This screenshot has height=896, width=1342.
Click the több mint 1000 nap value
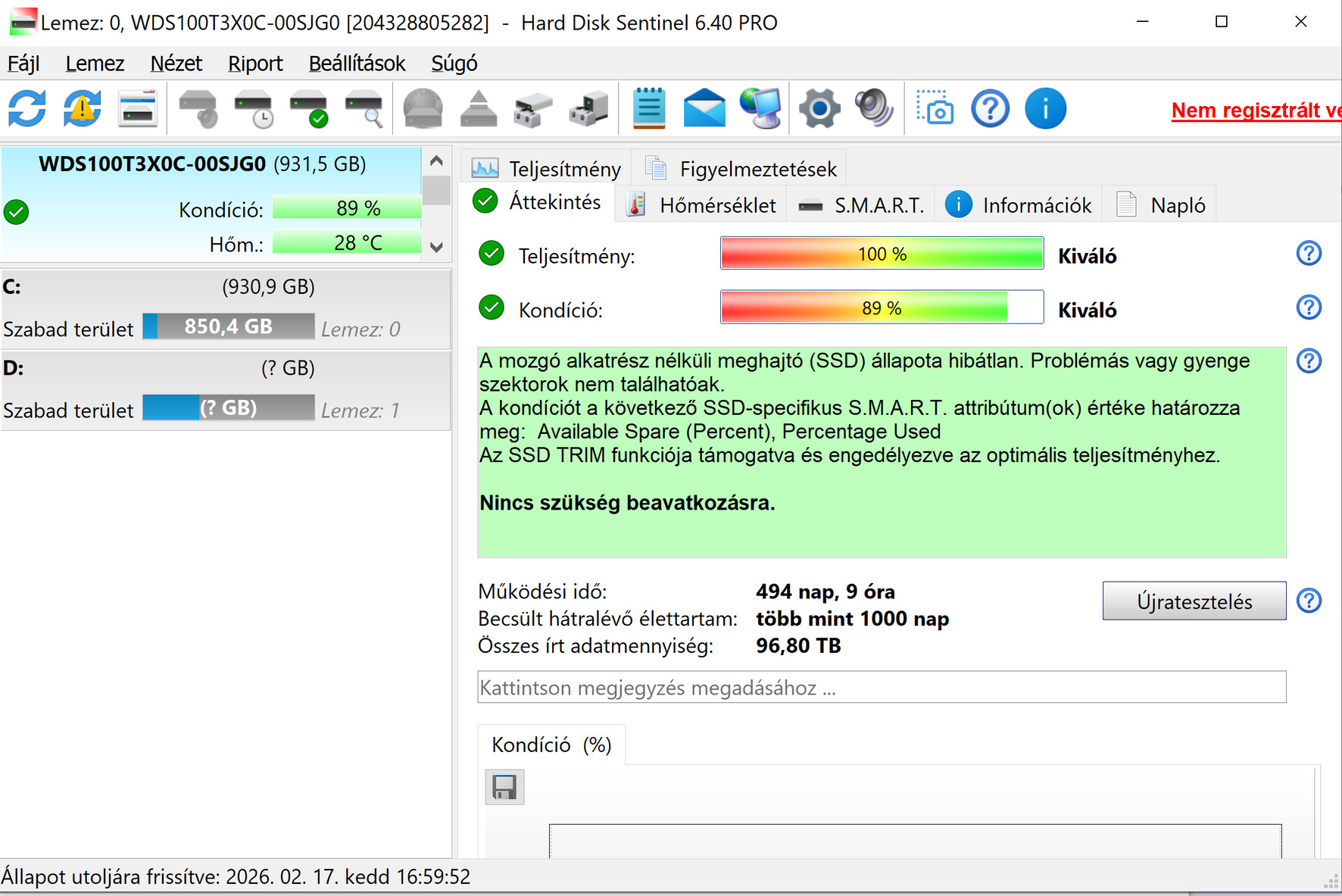(x=853, y=619)
